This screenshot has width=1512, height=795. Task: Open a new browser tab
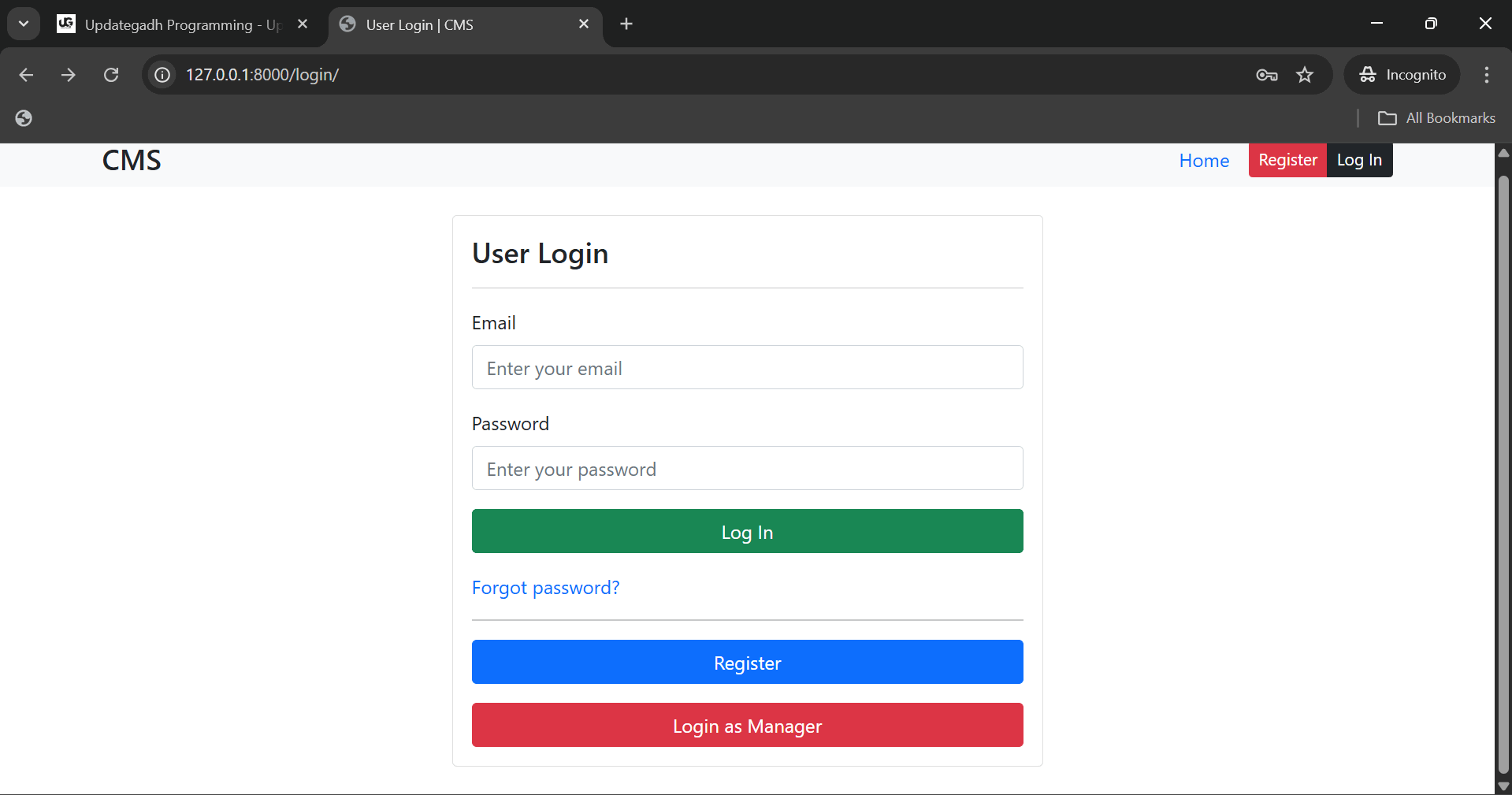click(x=626, y=24)
